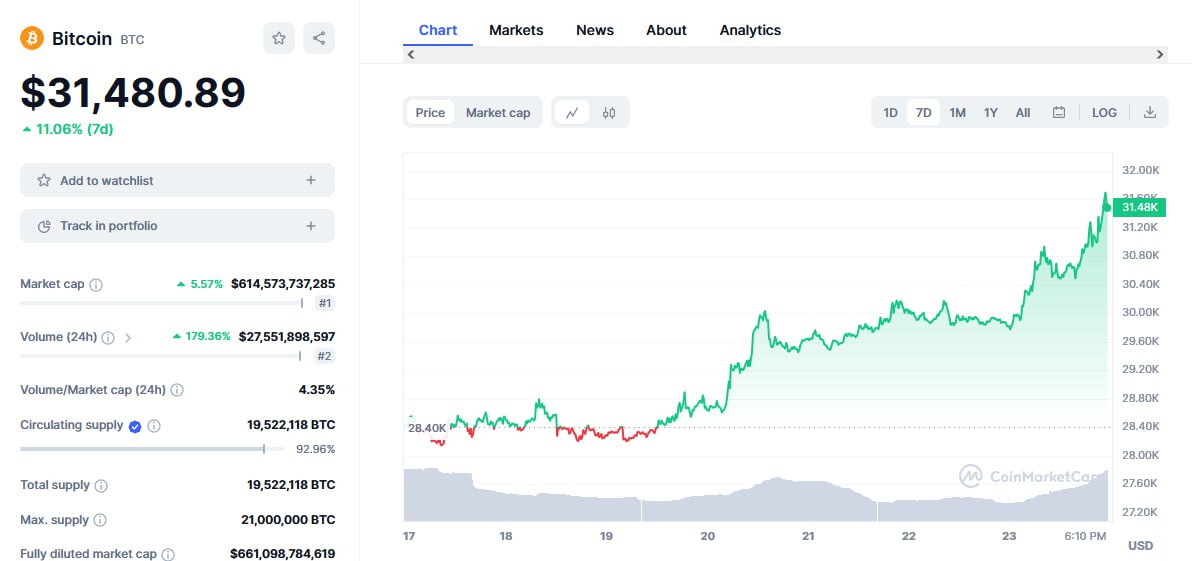The image size is (1192, 561).
Task: Toggle chart to Market cap view
Action: click(498, 113)
